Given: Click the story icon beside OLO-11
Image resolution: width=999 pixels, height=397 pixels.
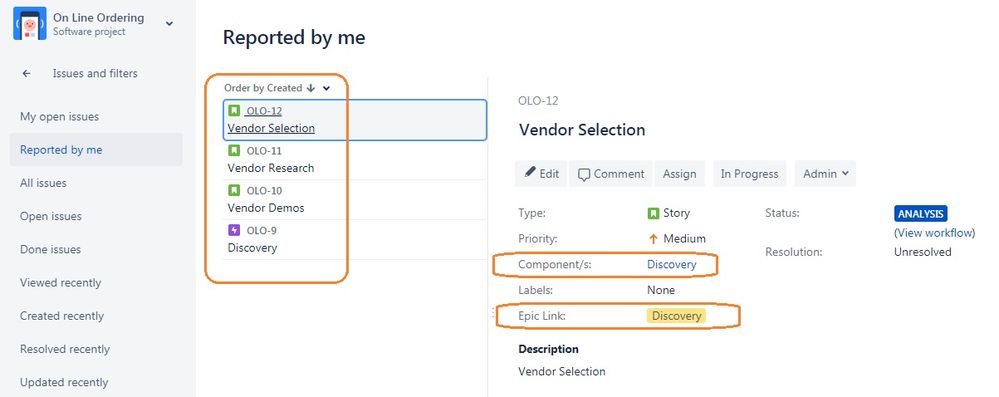Looking at the screenshot, I should pos(234,150).
